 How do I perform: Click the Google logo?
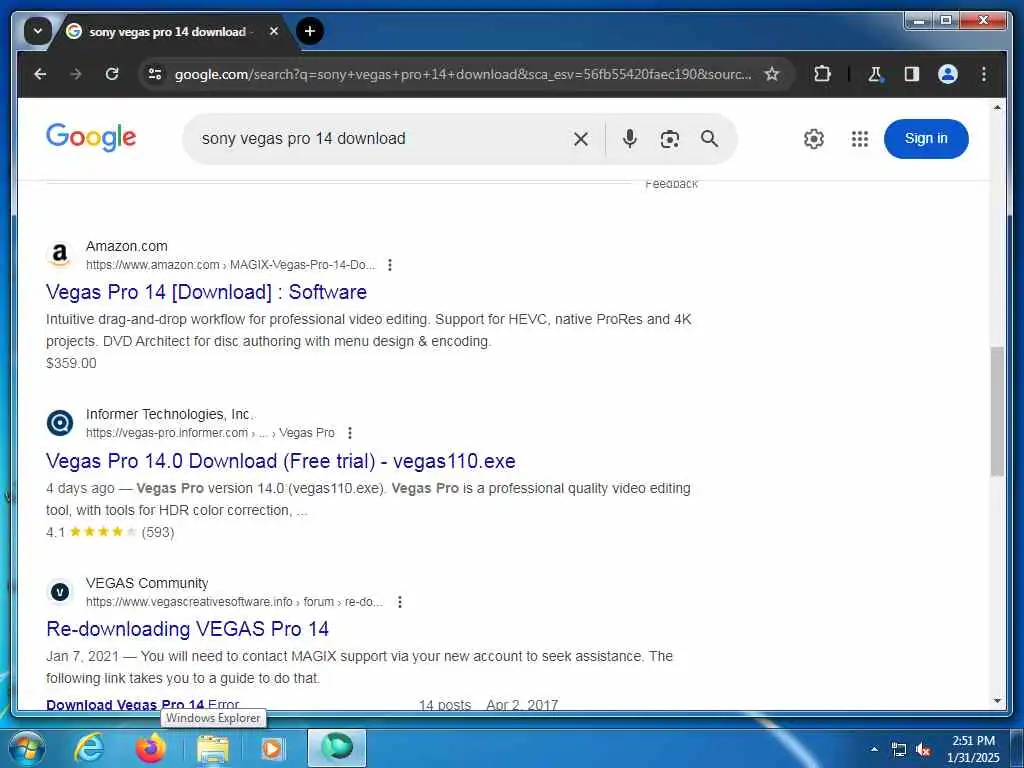click(x=91, y=137)
